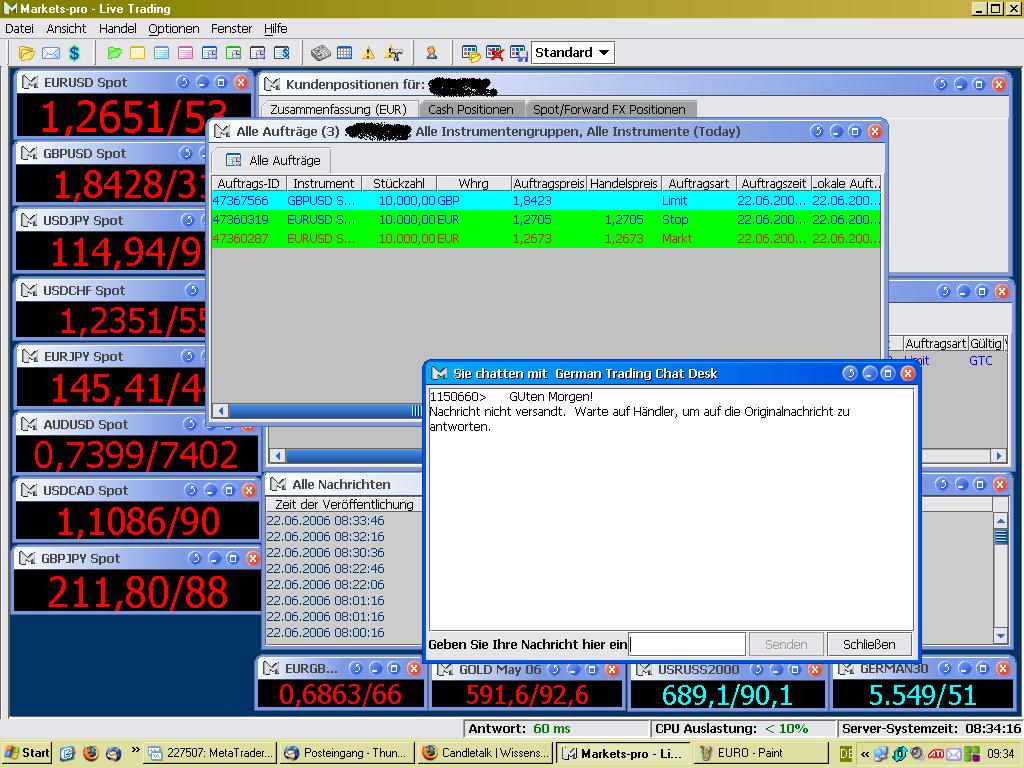The height and width of the screenshot is (768, 1024).
Task: Click the AUDUSD Spot price quote
Action: pyautogui.click(x=136, y=455)
